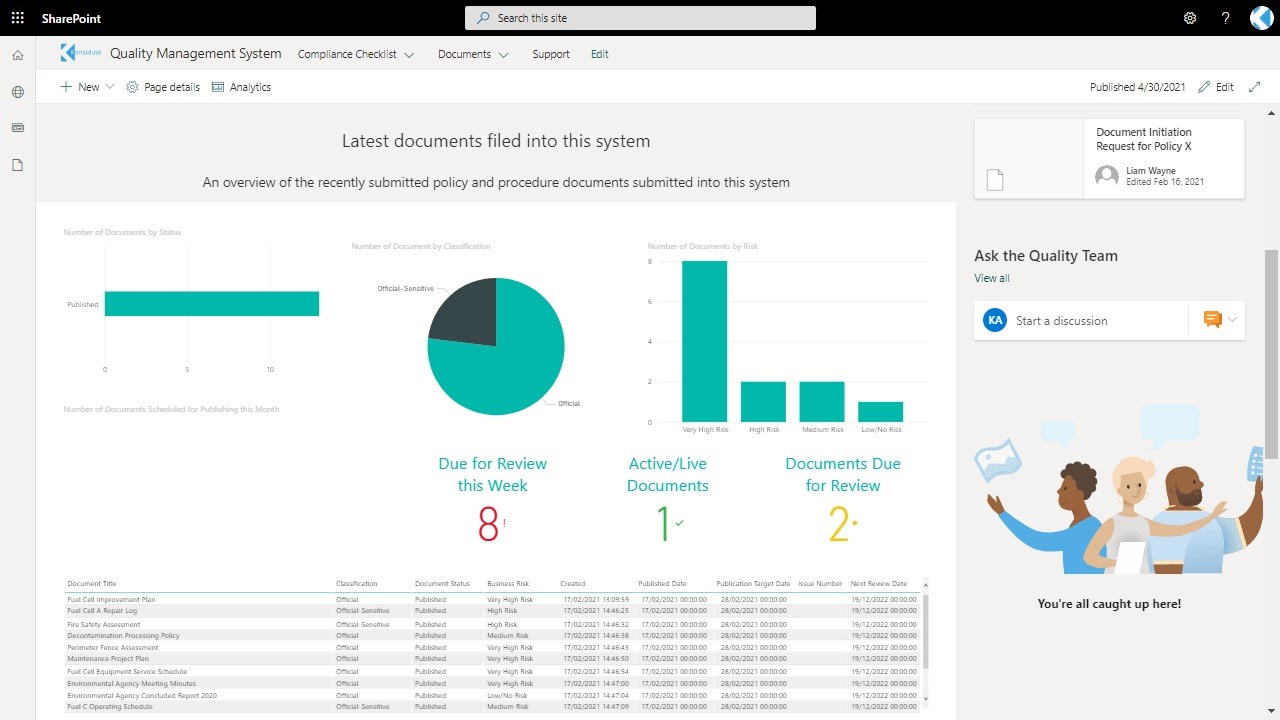
Task: Click the Analytics chart icon
Action: pyautogui.click(x=218, y=87)
